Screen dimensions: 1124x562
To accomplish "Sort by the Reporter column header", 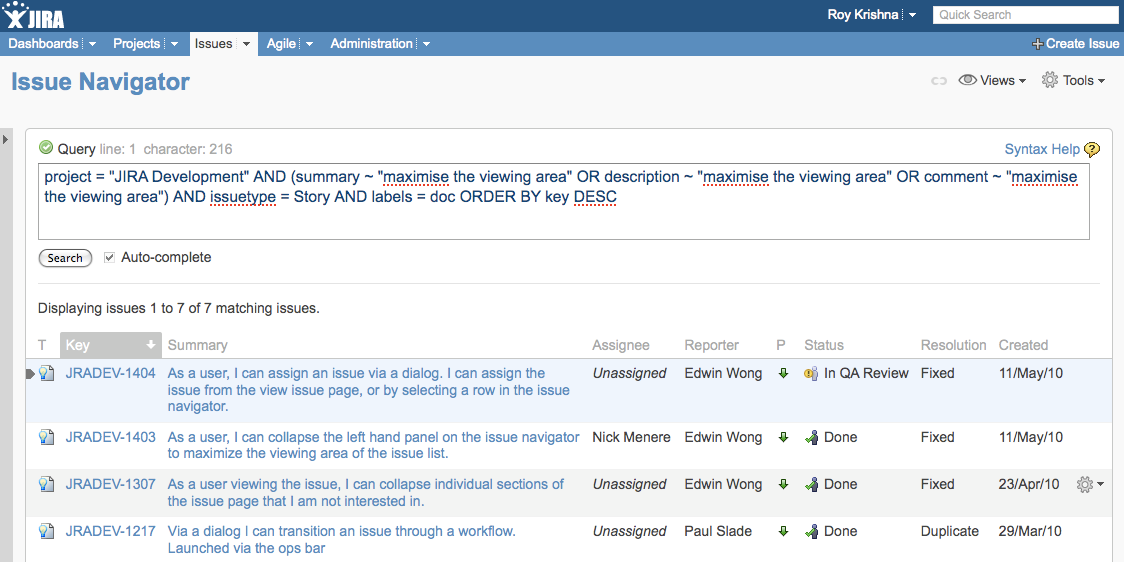I will (x=711, y=345).
